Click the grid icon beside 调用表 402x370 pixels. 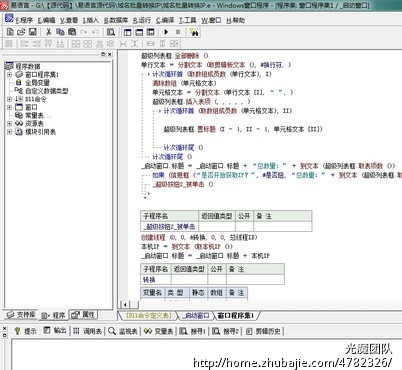76,331
